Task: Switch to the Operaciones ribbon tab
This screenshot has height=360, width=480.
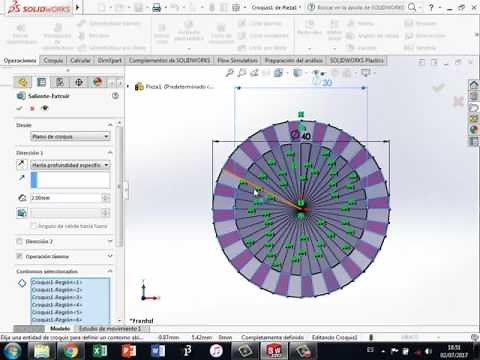Action: pos(20,61)
